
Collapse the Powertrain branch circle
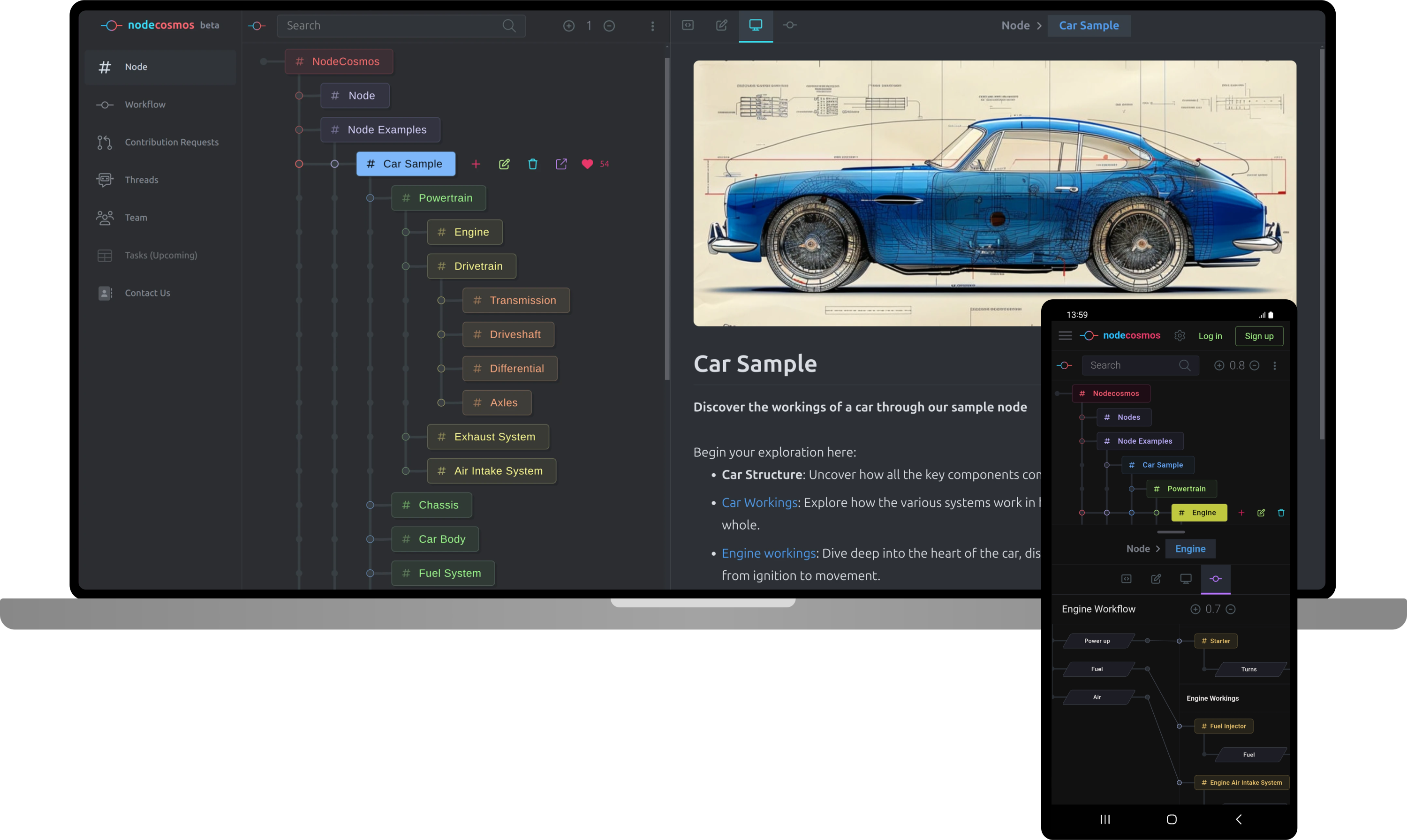370,198
